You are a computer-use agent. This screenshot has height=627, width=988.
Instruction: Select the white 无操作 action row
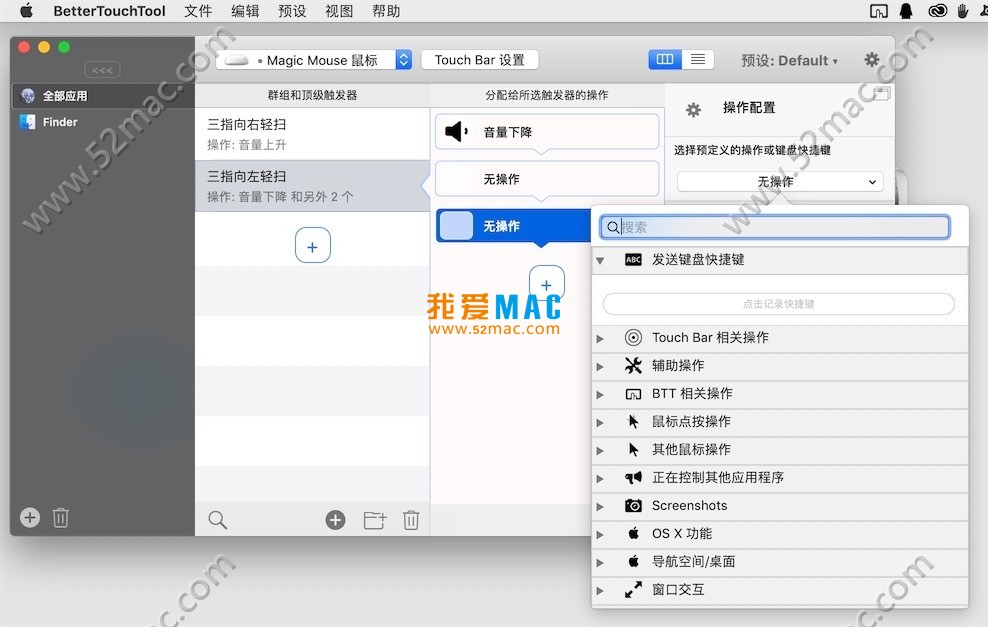point(547,179)
